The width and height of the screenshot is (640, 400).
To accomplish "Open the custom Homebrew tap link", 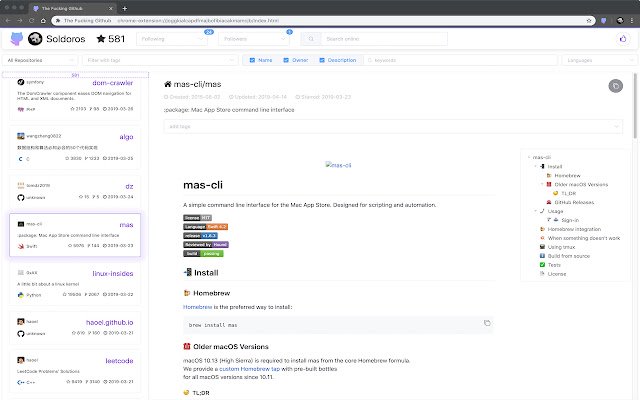I will pyautogui.click(x=249, y=369).
